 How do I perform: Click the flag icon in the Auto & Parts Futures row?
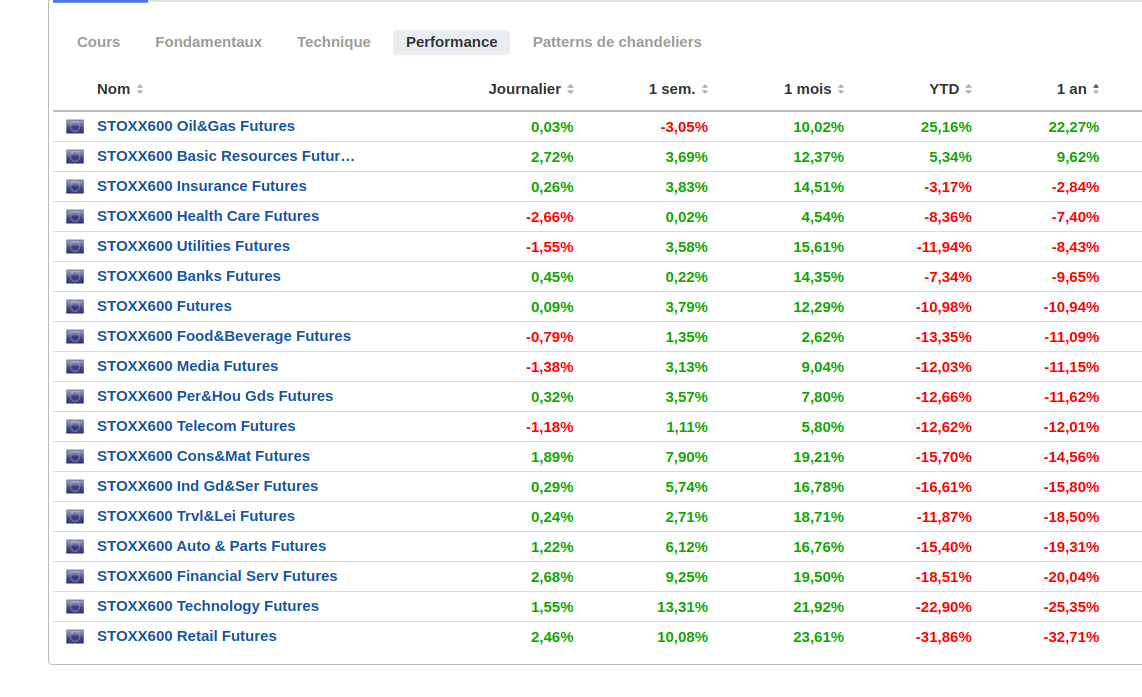[75, 546]
